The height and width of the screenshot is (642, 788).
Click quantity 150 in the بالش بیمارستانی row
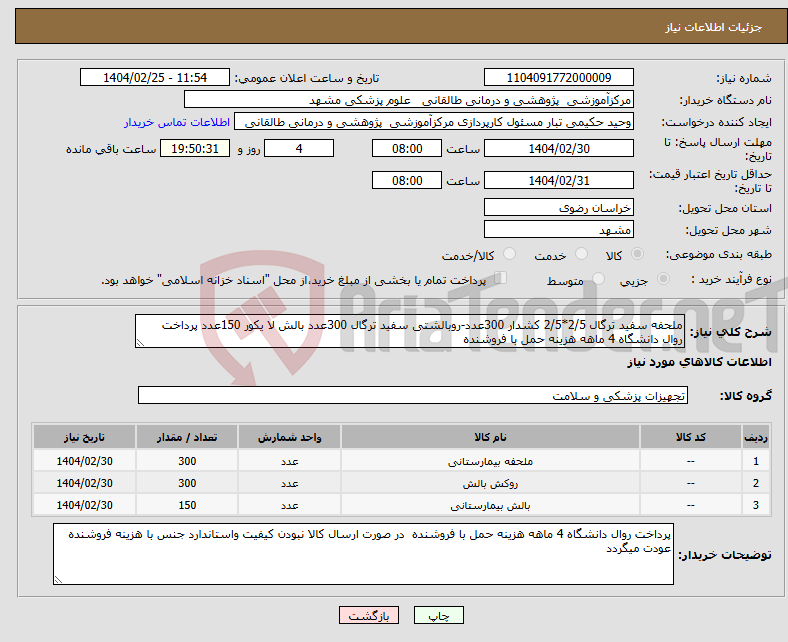tap(187, 505)
